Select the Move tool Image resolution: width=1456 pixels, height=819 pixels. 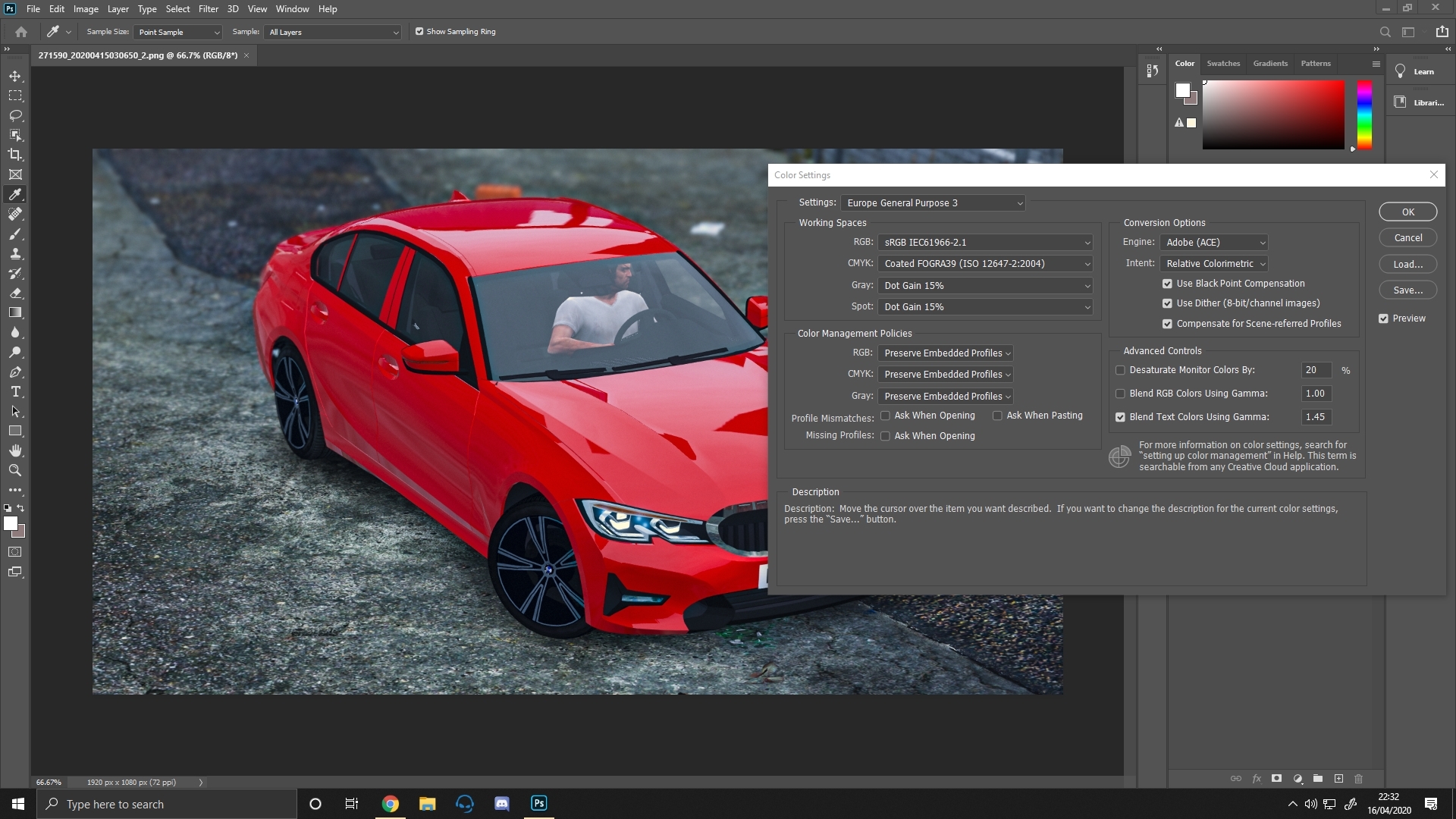tap(15, 77)
